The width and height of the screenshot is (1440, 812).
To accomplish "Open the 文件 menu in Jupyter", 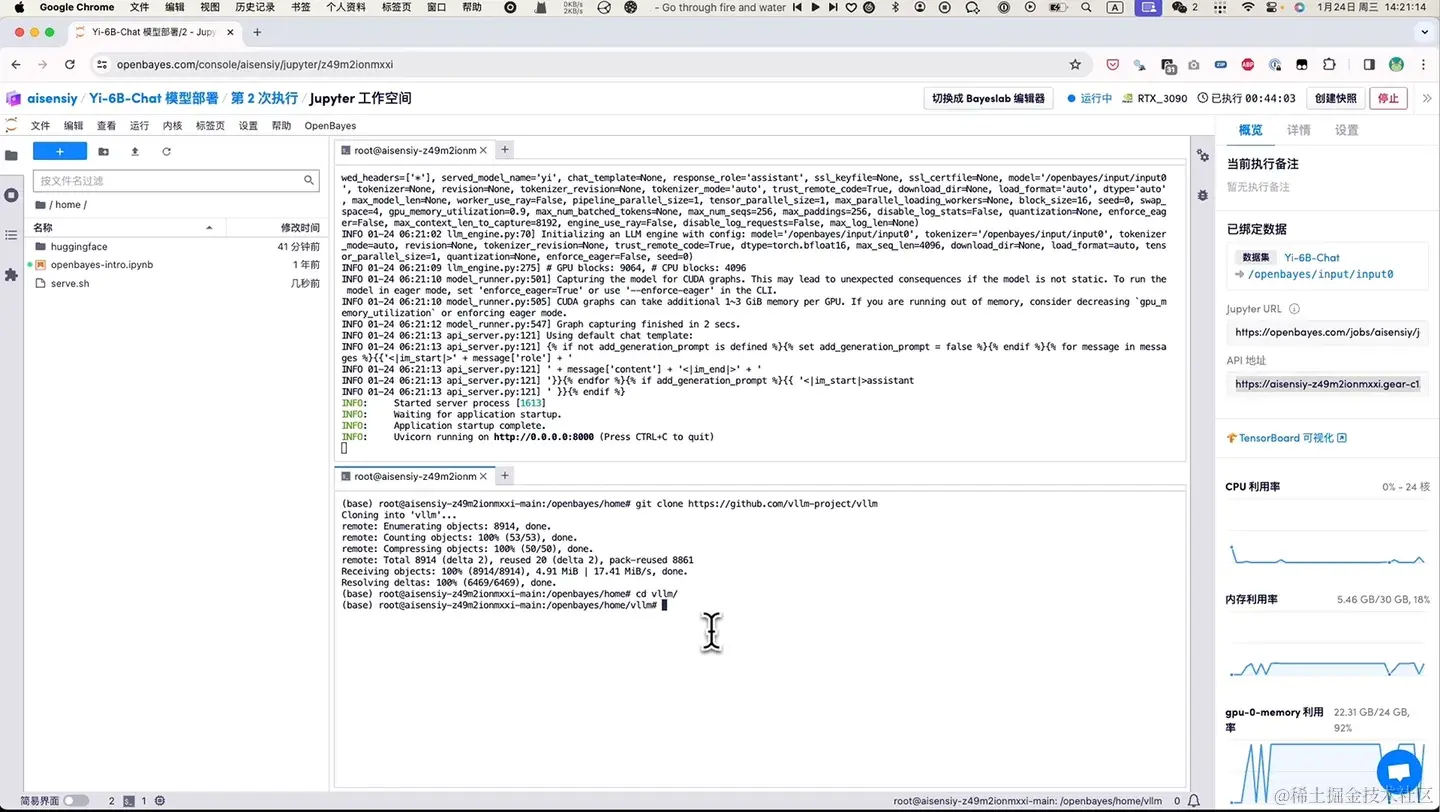I will pos(40,126).
